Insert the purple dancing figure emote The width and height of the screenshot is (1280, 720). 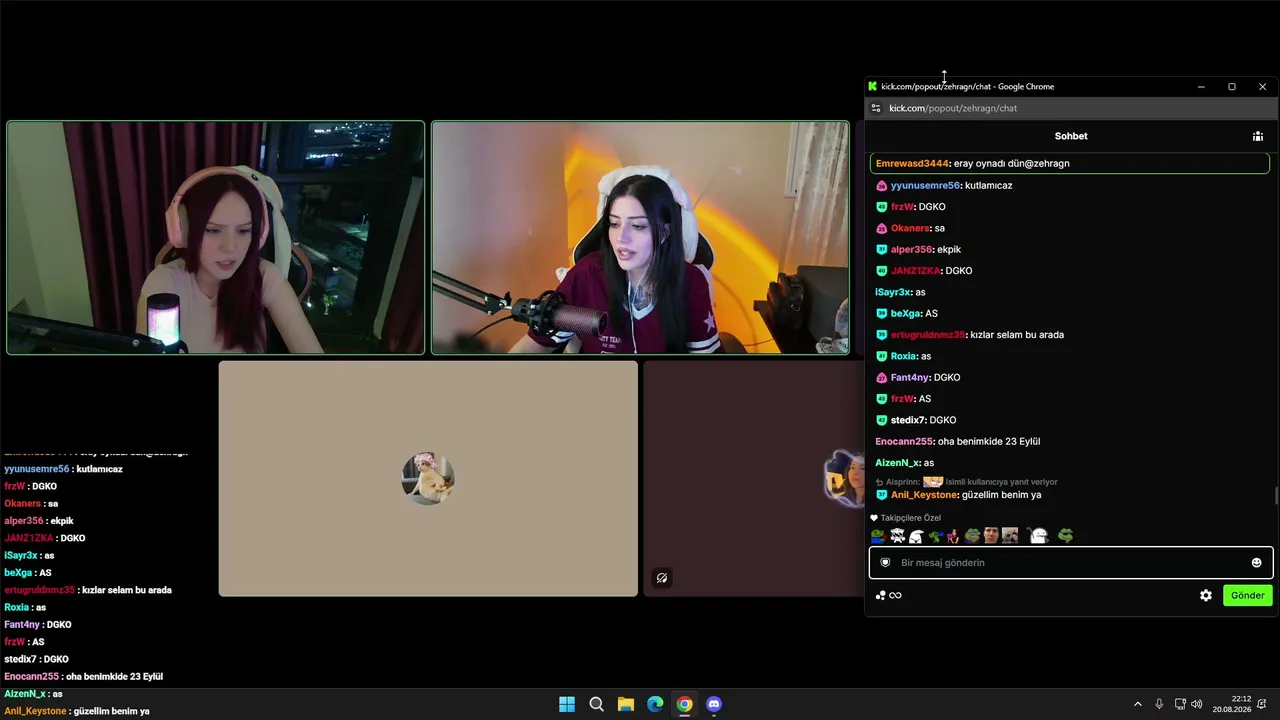pos(953,536)
